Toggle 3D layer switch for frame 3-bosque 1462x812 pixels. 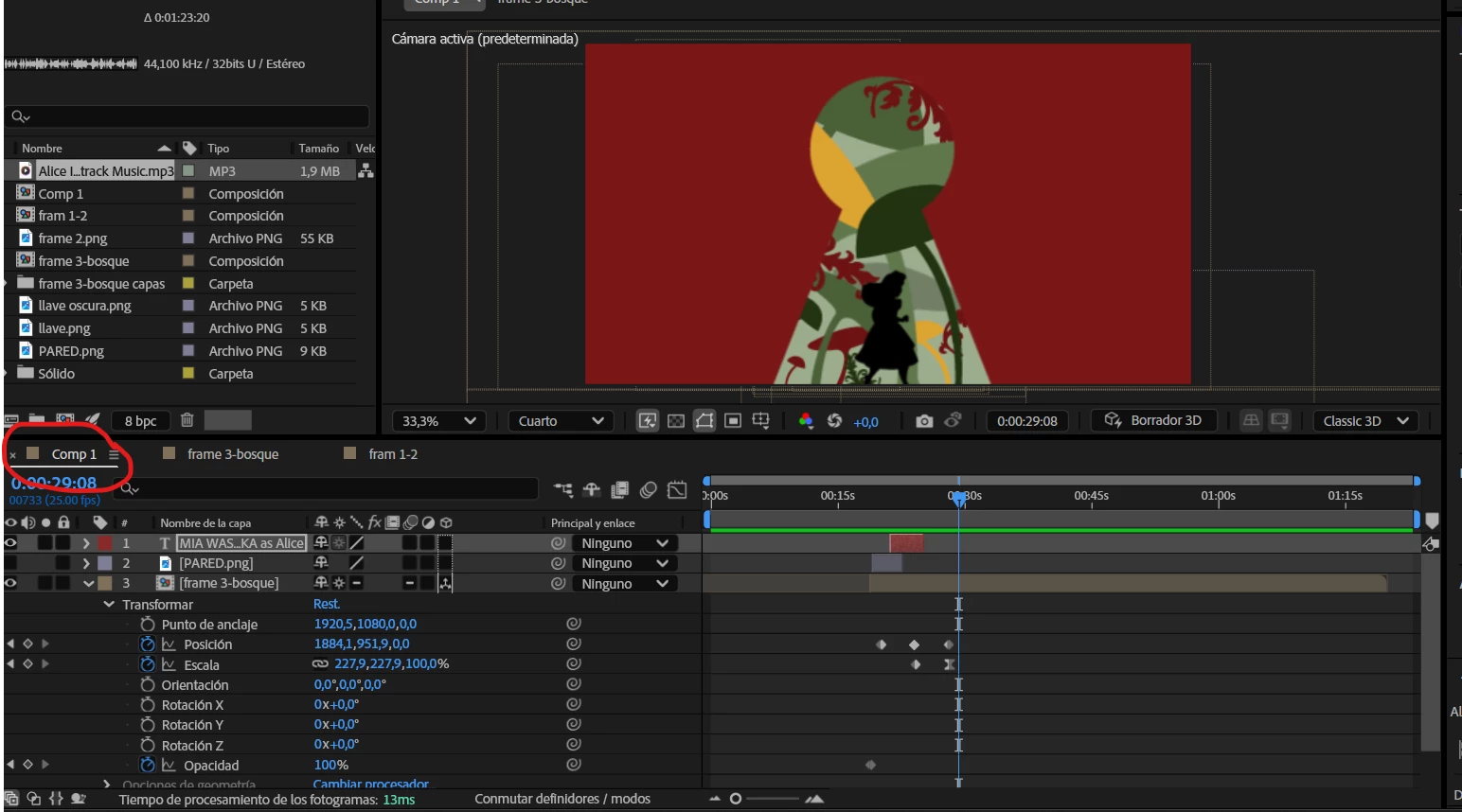(x=445, y=583)
